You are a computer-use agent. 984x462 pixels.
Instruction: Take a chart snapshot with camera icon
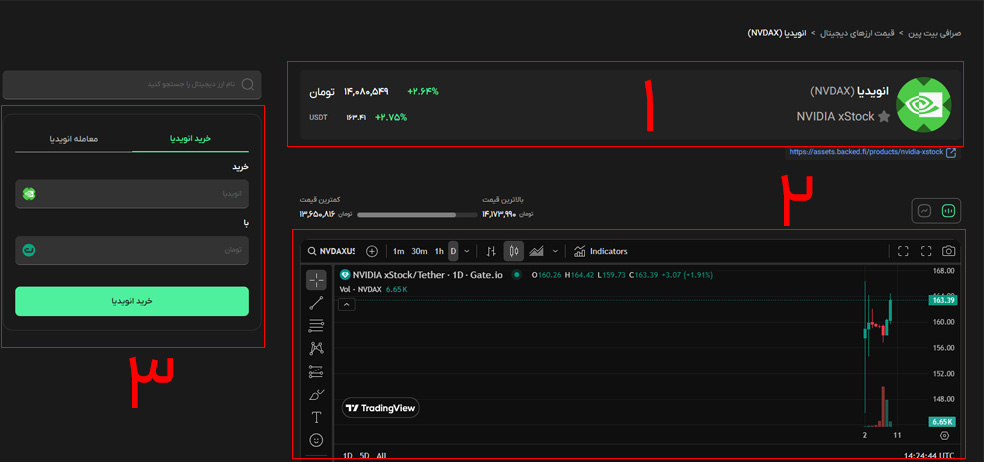(948, 251)
